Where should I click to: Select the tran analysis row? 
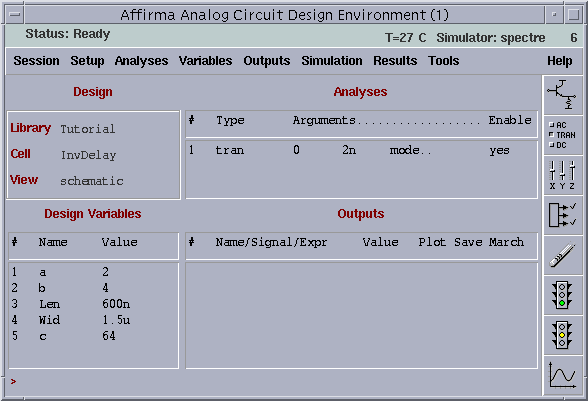pyautogui.click(x=362, y=150)
